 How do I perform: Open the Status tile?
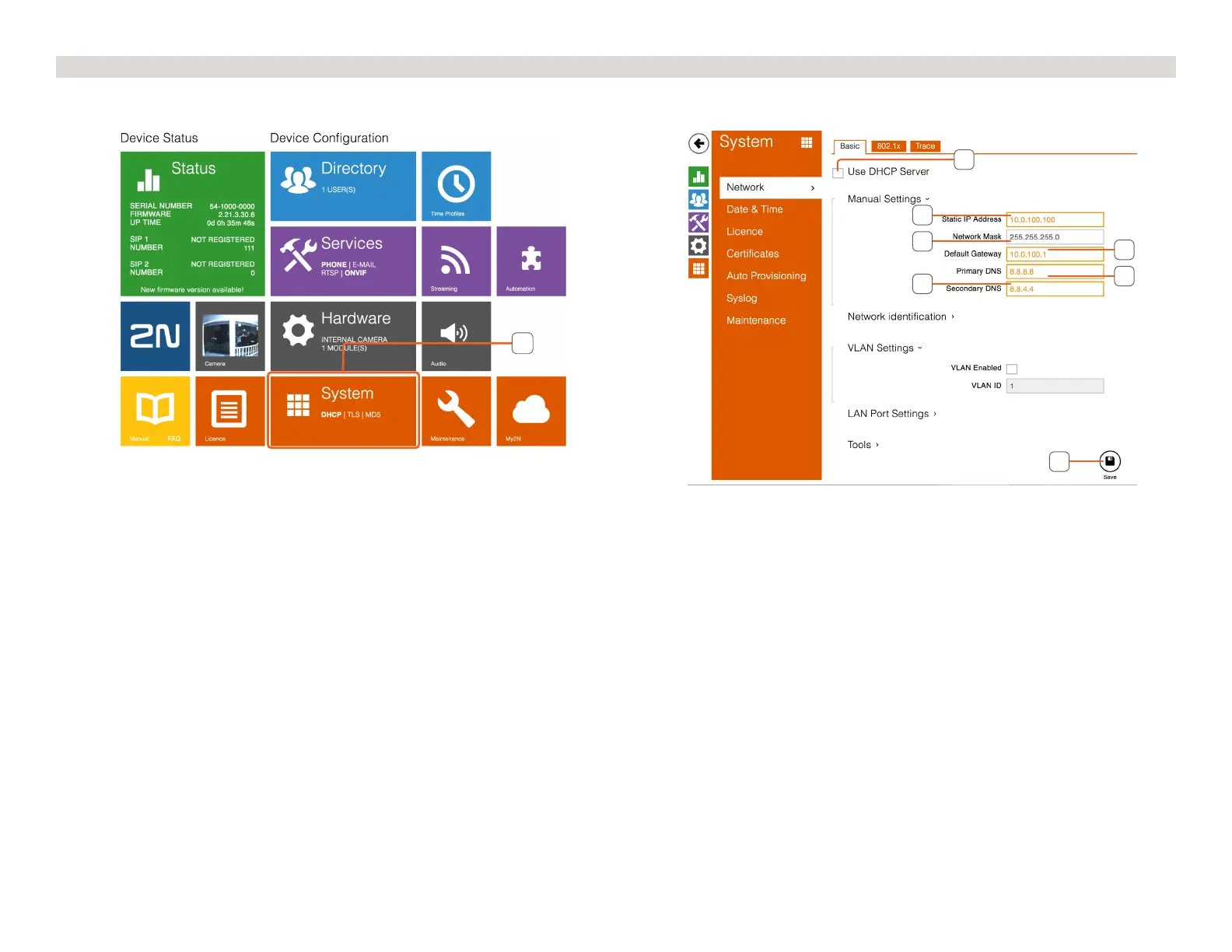click(x=193, y=224)
